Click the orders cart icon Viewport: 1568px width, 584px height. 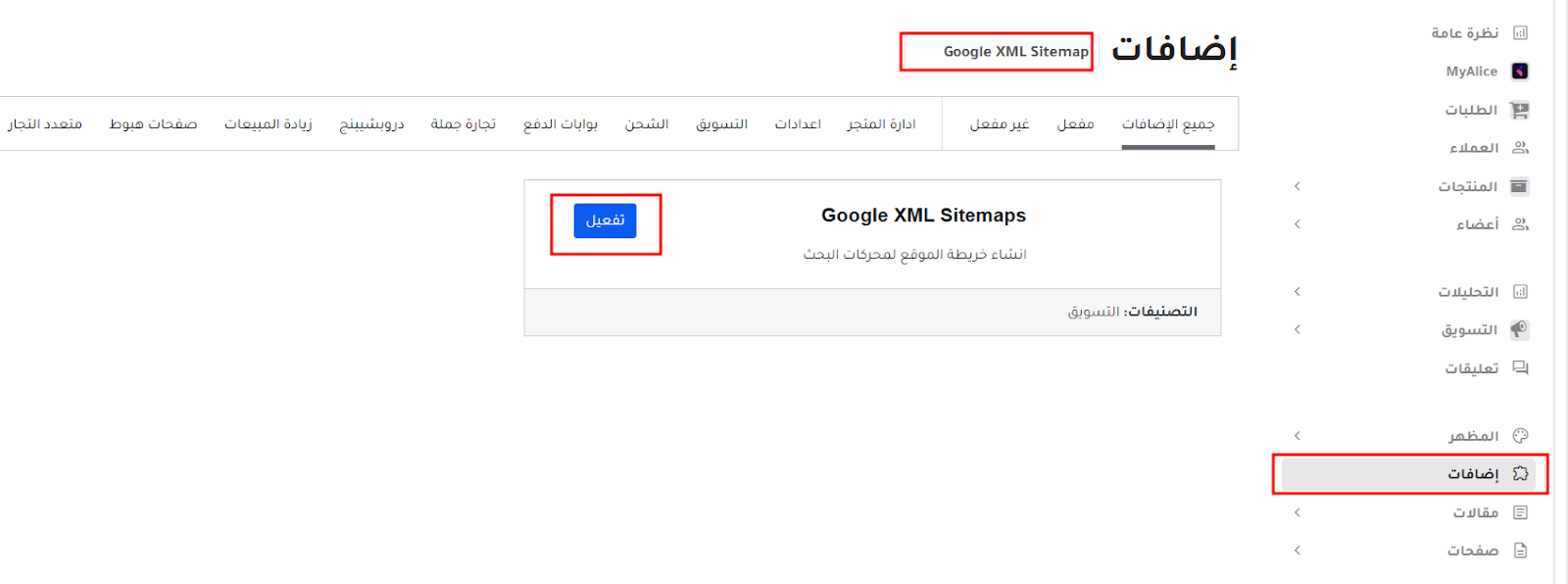coord(1520,110)
